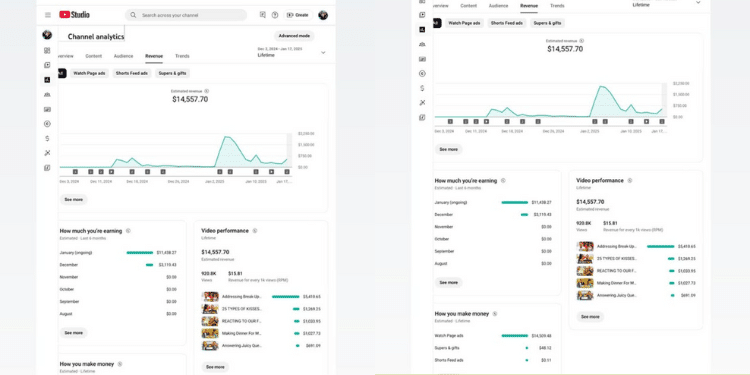This screenshot has height=375, width=750.
Task: Click See more under How much you're earning, left window
Action: (74, 332)
